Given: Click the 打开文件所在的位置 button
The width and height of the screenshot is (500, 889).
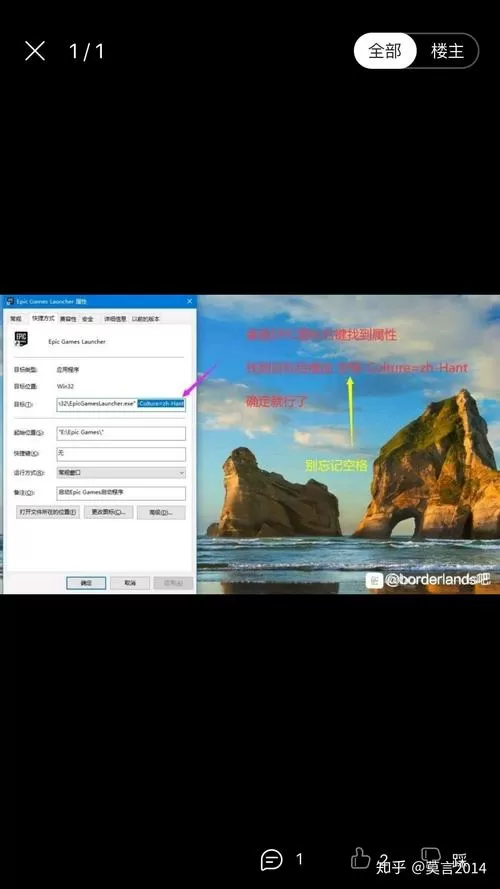Looking at the screenshot, I should 48,512.
